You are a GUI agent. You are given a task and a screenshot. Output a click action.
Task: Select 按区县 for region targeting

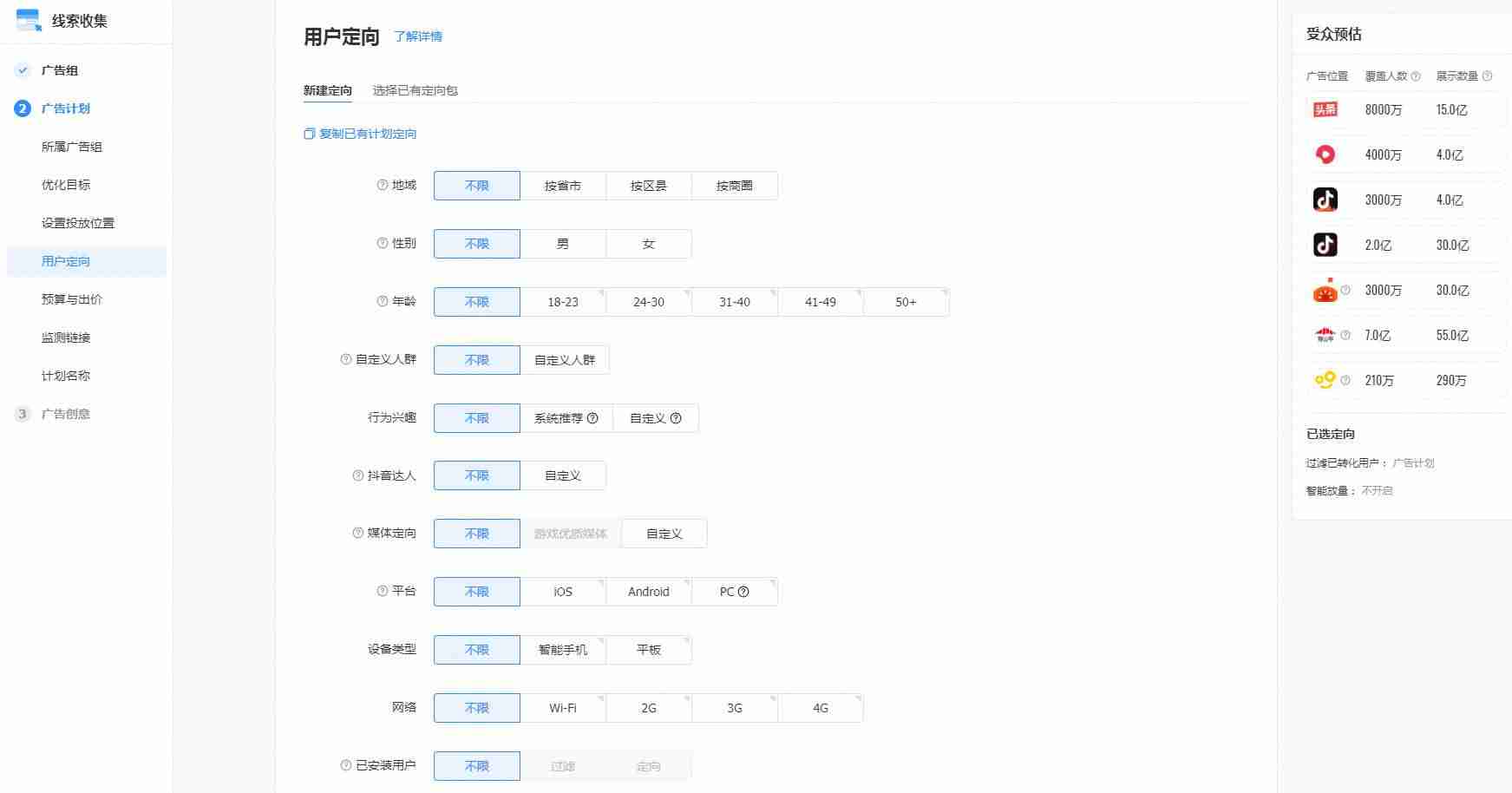pyautogui.click(x=648, y=186)
